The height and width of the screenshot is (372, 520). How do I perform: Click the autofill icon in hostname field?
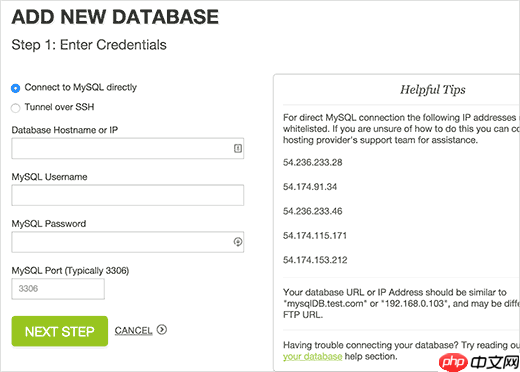238,148
